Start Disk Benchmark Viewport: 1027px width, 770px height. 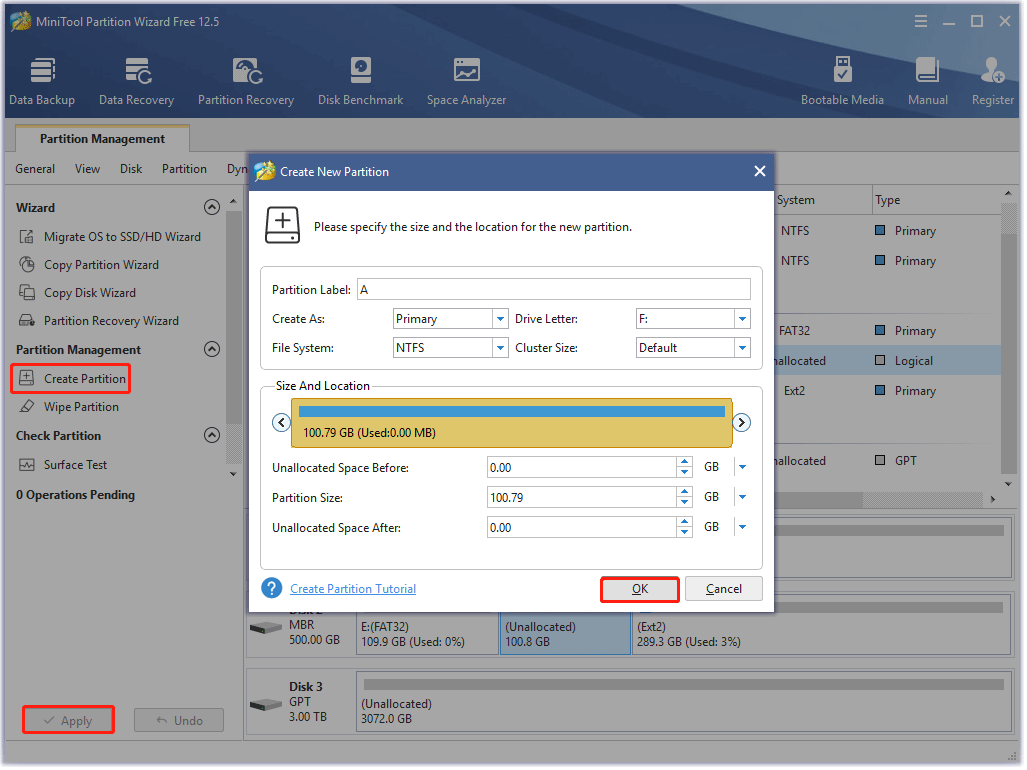tap(361, 82)
